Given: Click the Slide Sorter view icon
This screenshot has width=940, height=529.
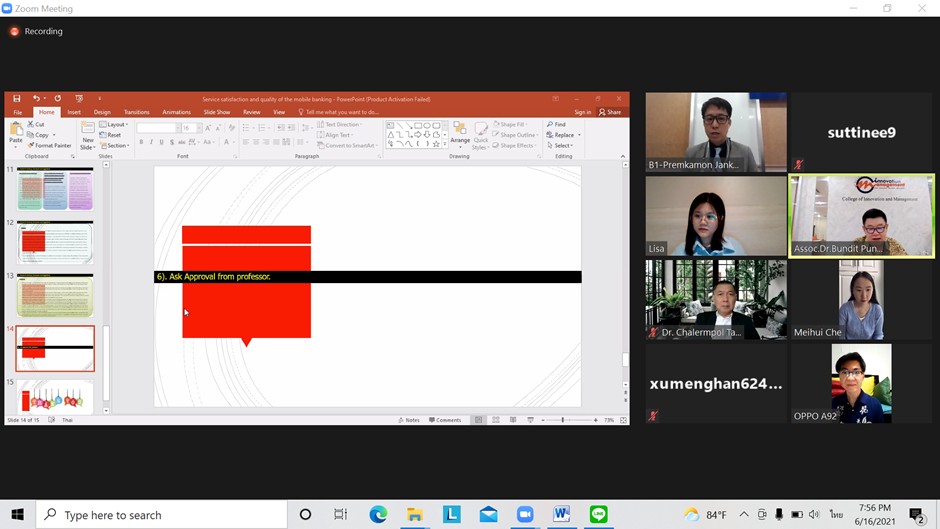Looking at the screenshot, I should [495, 420].
